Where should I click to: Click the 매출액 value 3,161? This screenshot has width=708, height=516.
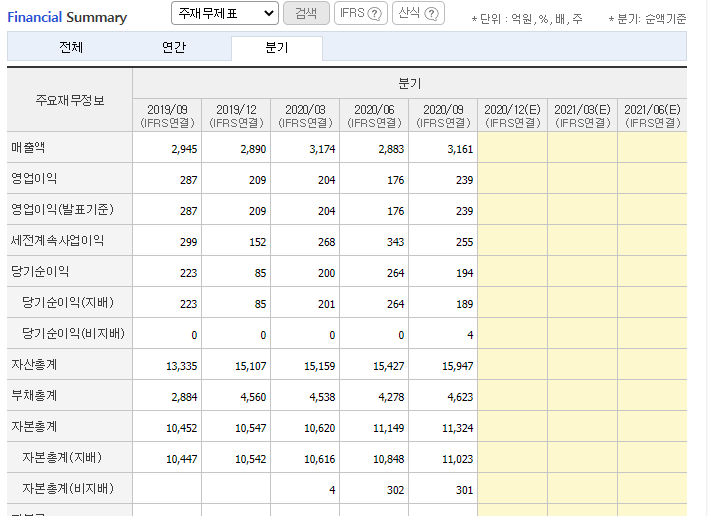tap(460, 149)
